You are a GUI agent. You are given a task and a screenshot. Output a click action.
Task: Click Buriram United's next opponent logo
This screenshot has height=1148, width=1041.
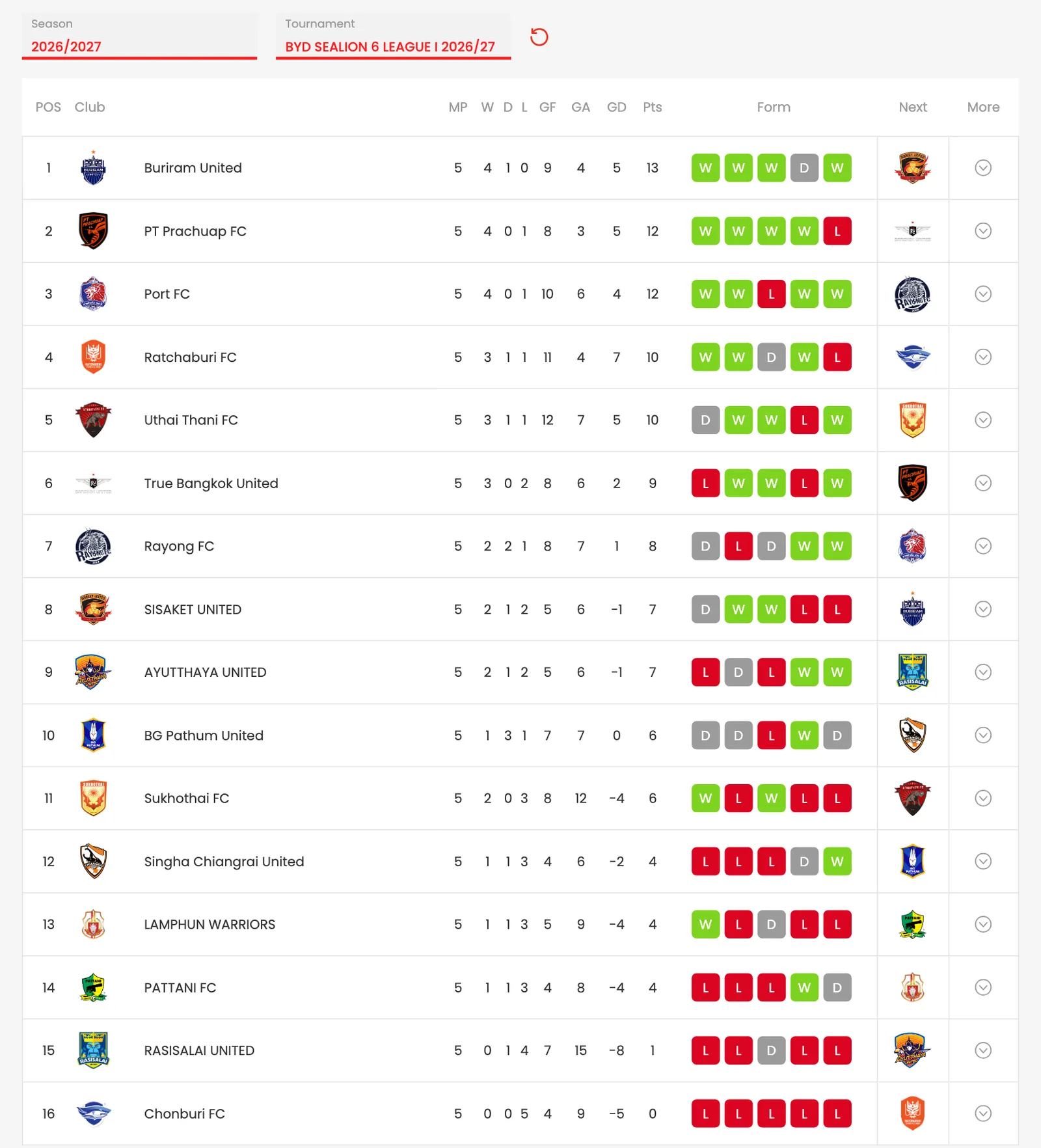coord(913,168)
